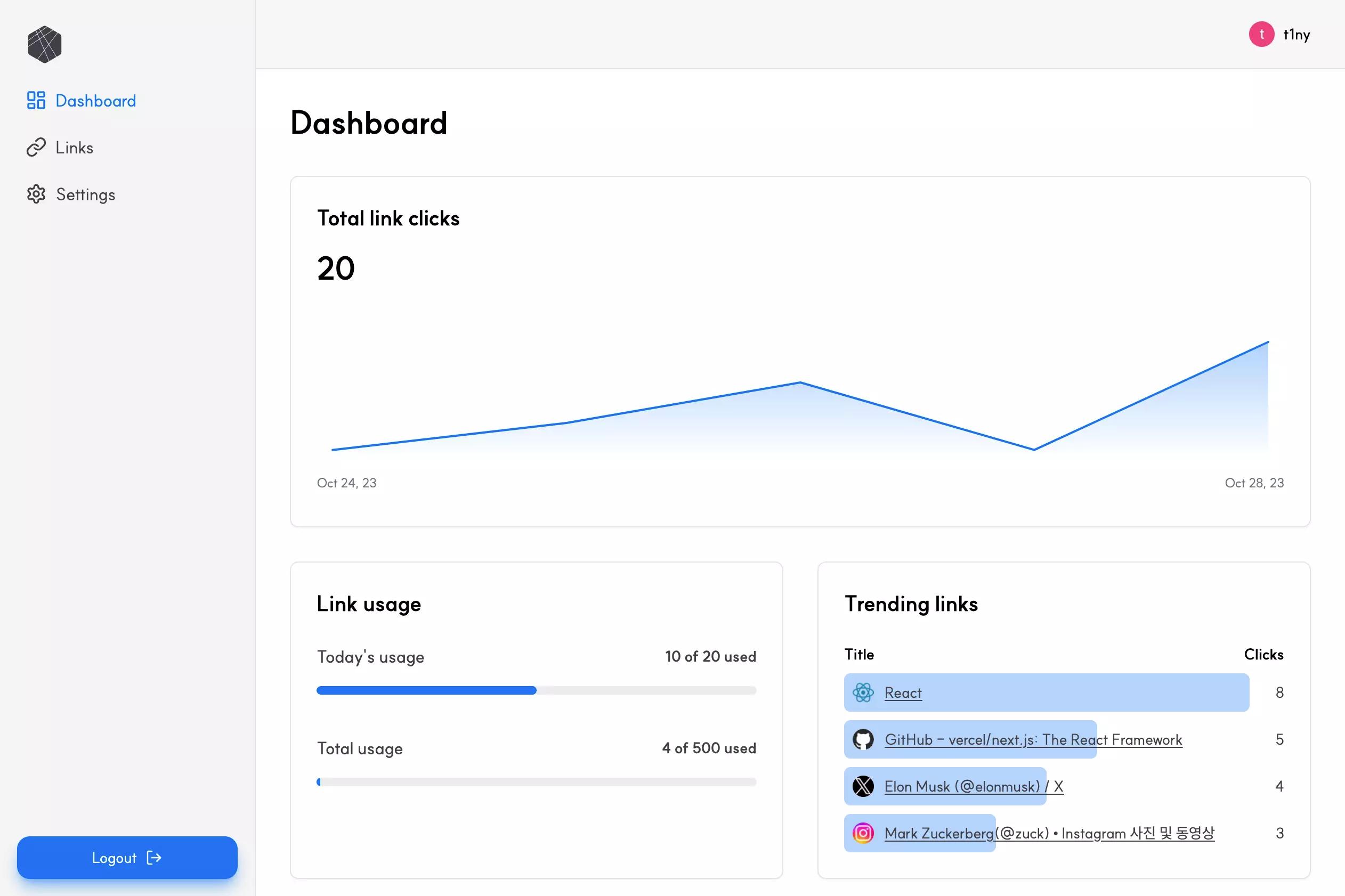Screen dimensions: 1345x896
Task: Click the GitHub click count 5
Action: point(1280,739)
